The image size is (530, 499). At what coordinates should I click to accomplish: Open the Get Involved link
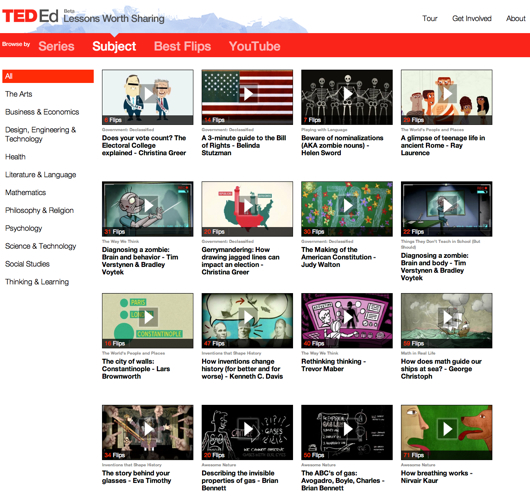pos(472,18)
